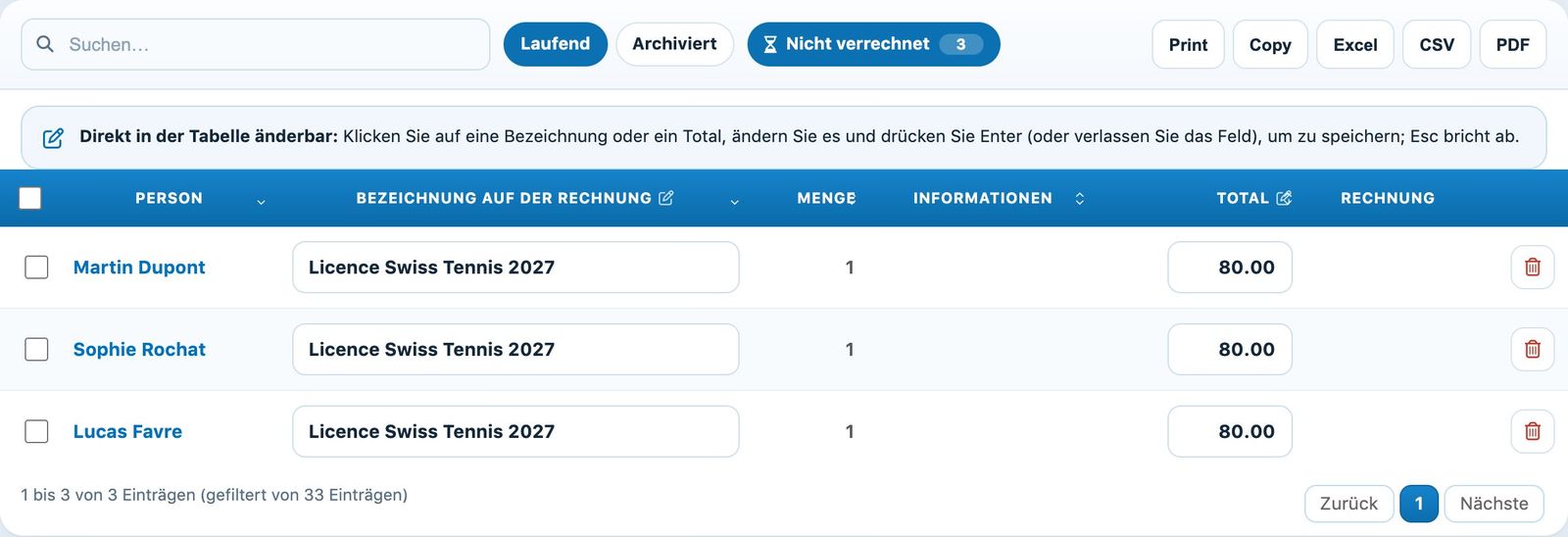Edit Sophie Rochat's total 80.00 field
Screen dimensions: 1568x537
(x=1230, y=350)
